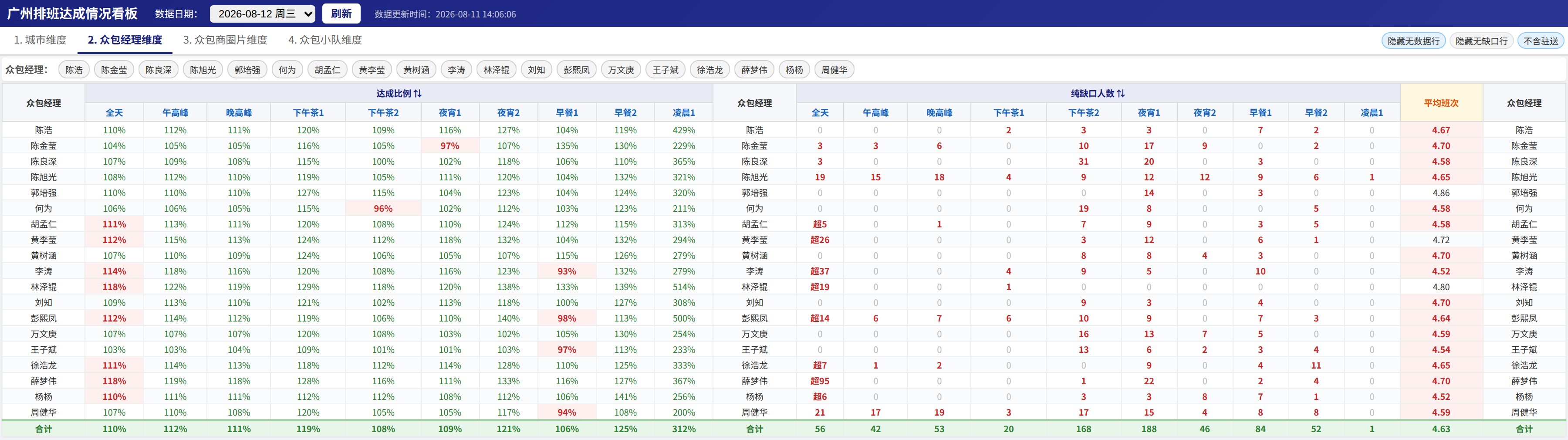Go to 4. 众包小队维度 tab
This screenshot has height=440, width=1568.
pyautogui.click(x=325, y=40)
